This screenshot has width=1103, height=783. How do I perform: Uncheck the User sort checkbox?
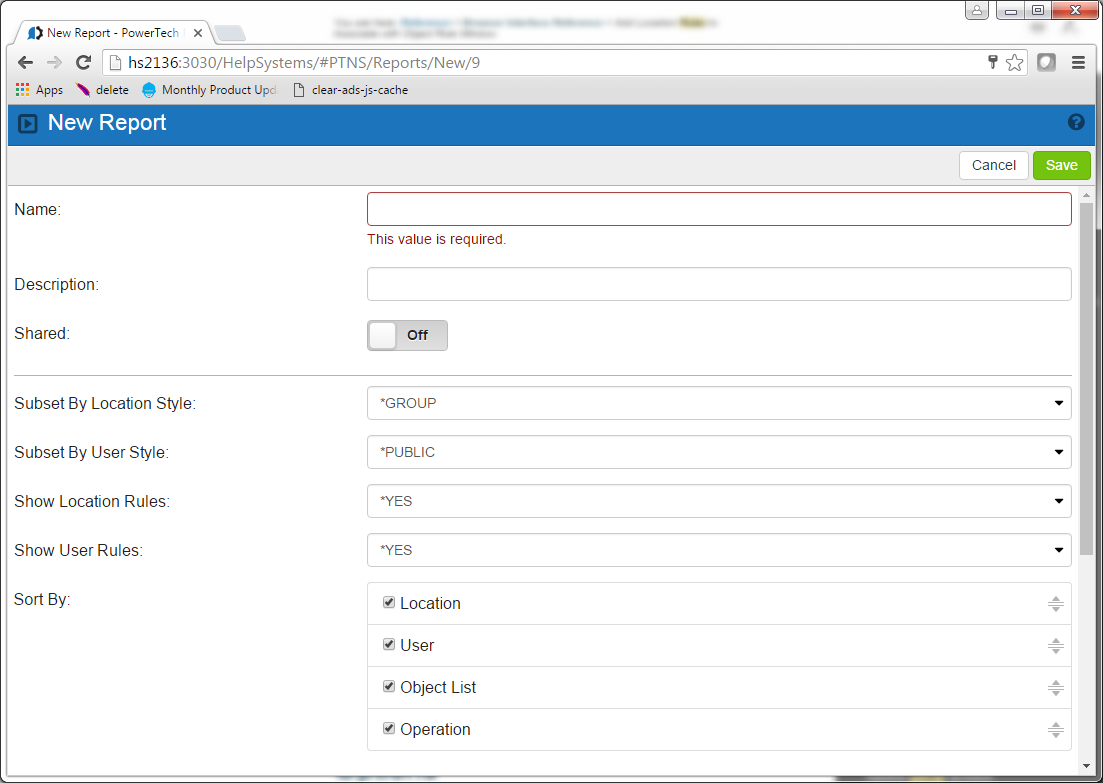(389, 645)
